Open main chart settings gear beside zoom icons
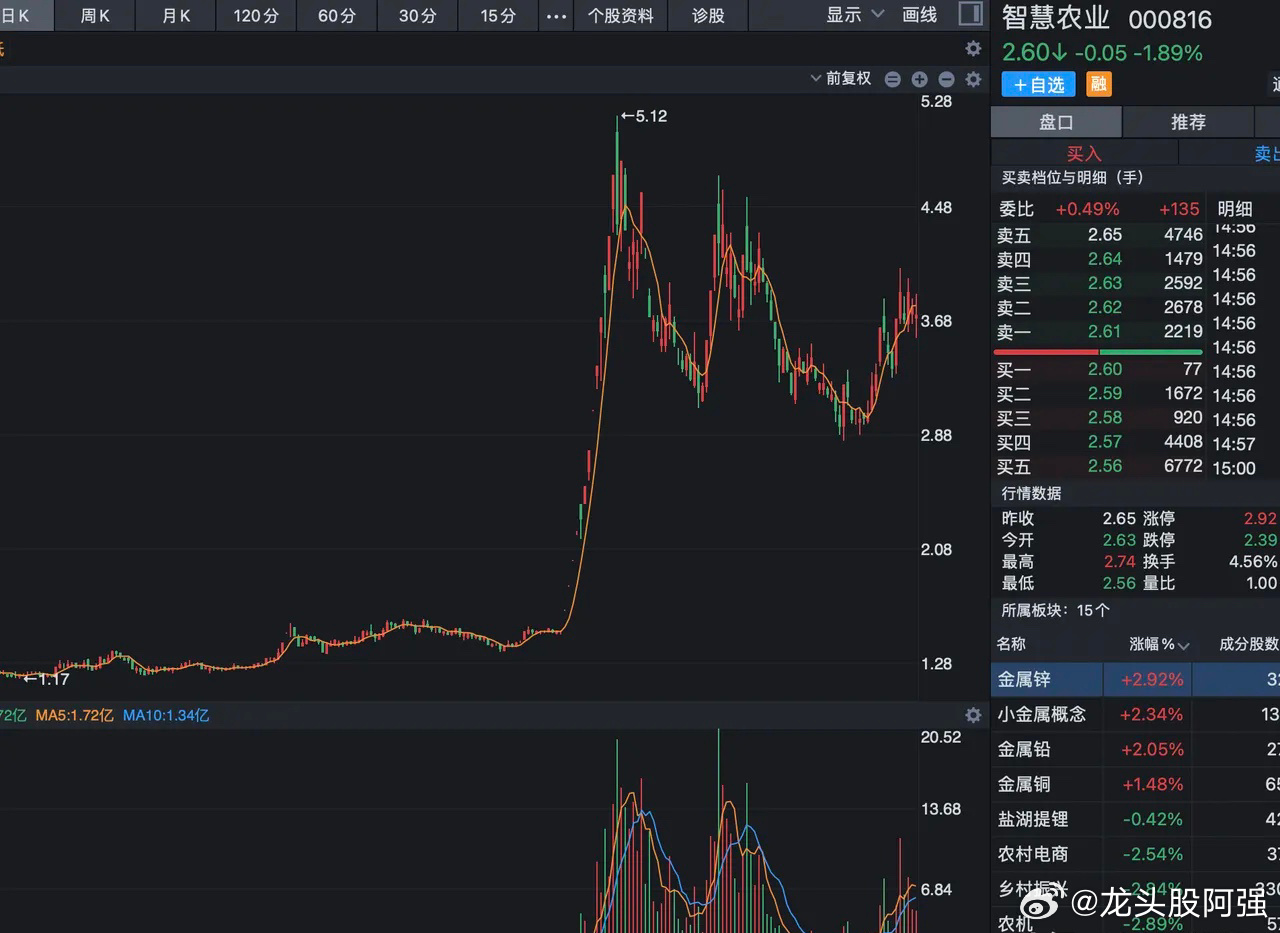The width and height of the screenshot is (1280, 933). click(x=973, y=79)
